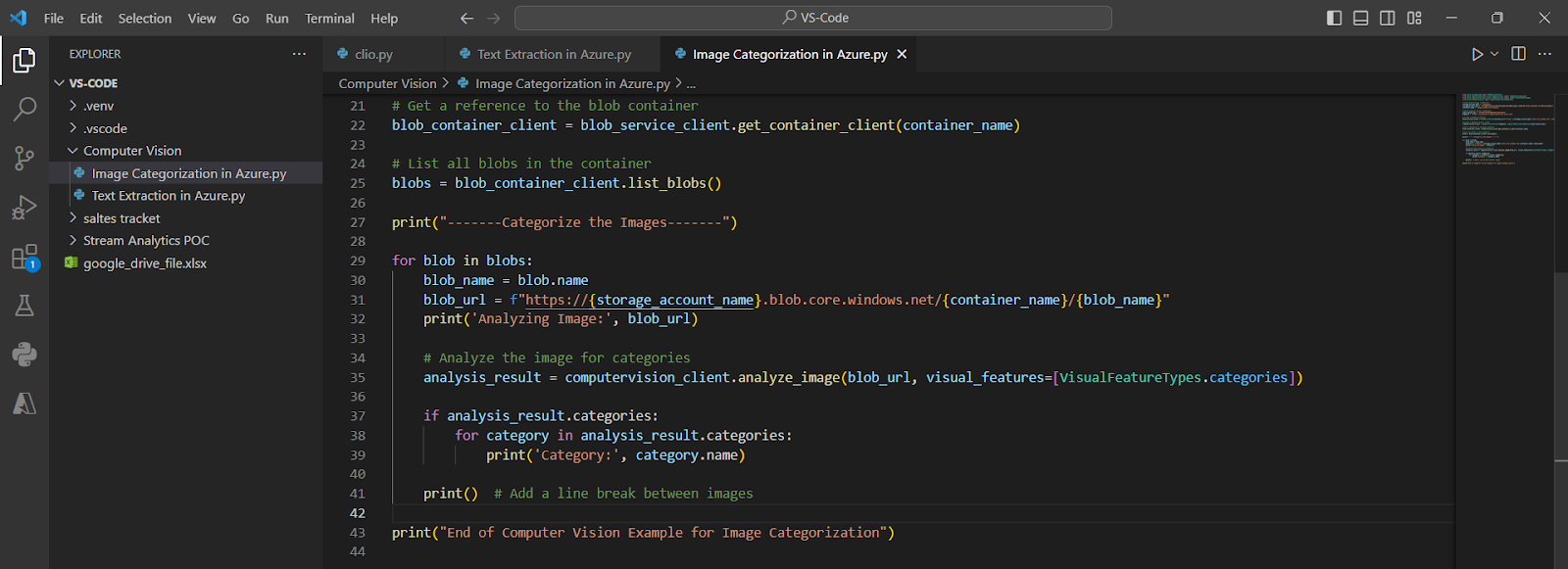Close the Image Categorization in Azure.py tab
The height and width of the screenshot is (569, 1568).
coord(902,54)
